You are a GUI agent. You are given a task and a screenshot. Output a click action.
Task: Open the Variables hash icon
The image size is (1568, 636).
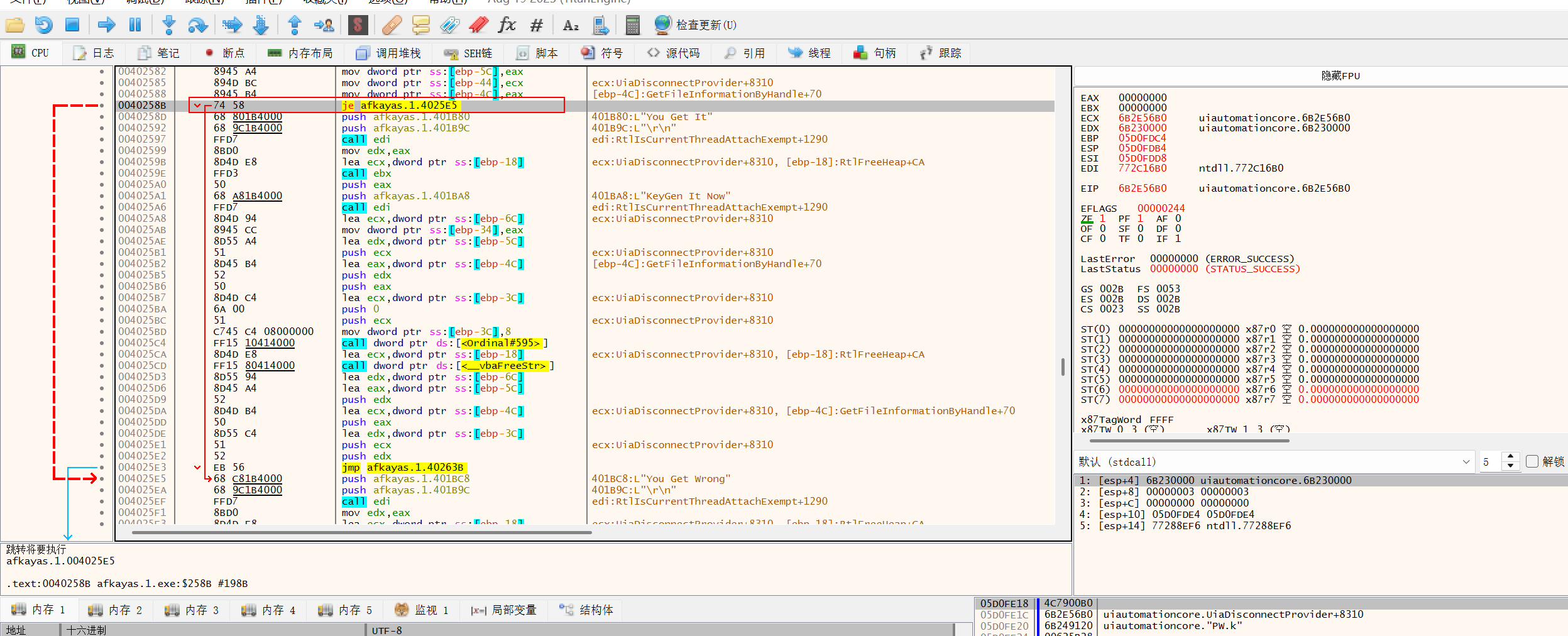click(x=536, y=25)
